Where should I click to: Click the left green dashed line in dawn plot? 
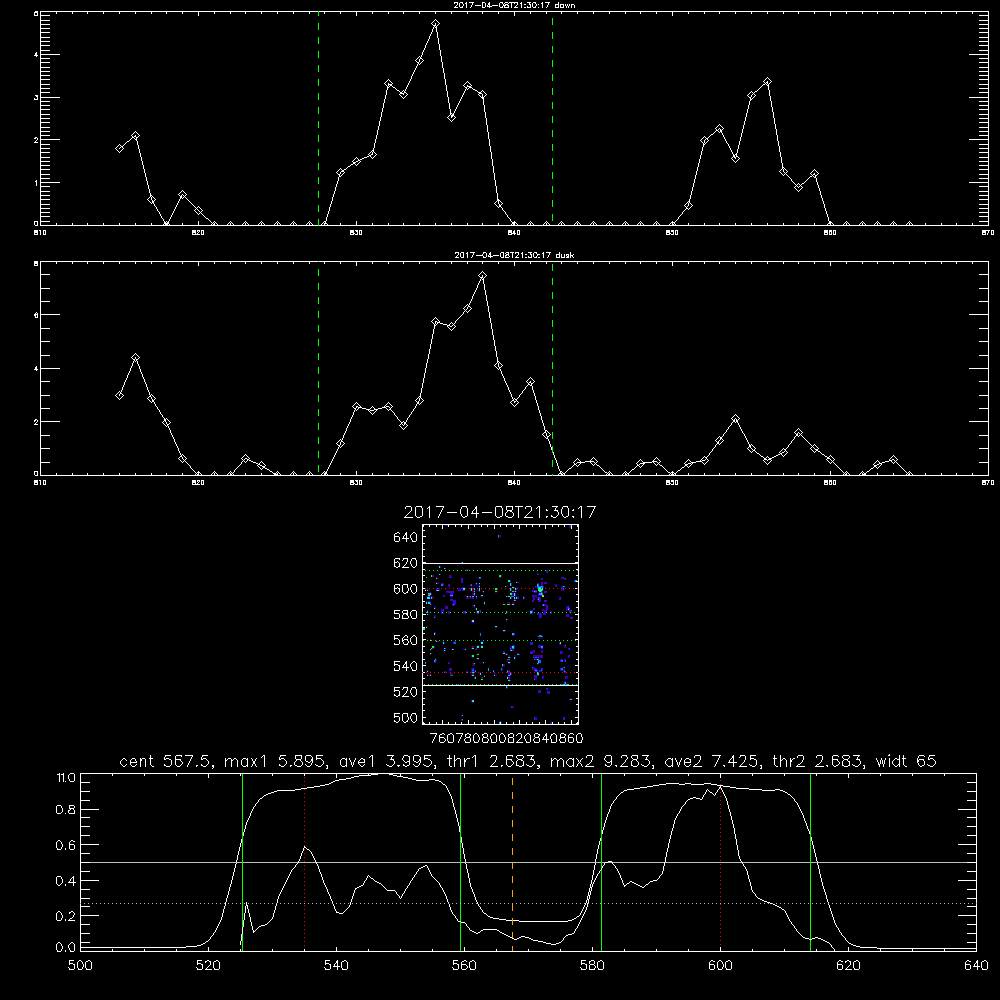(318, 119)
